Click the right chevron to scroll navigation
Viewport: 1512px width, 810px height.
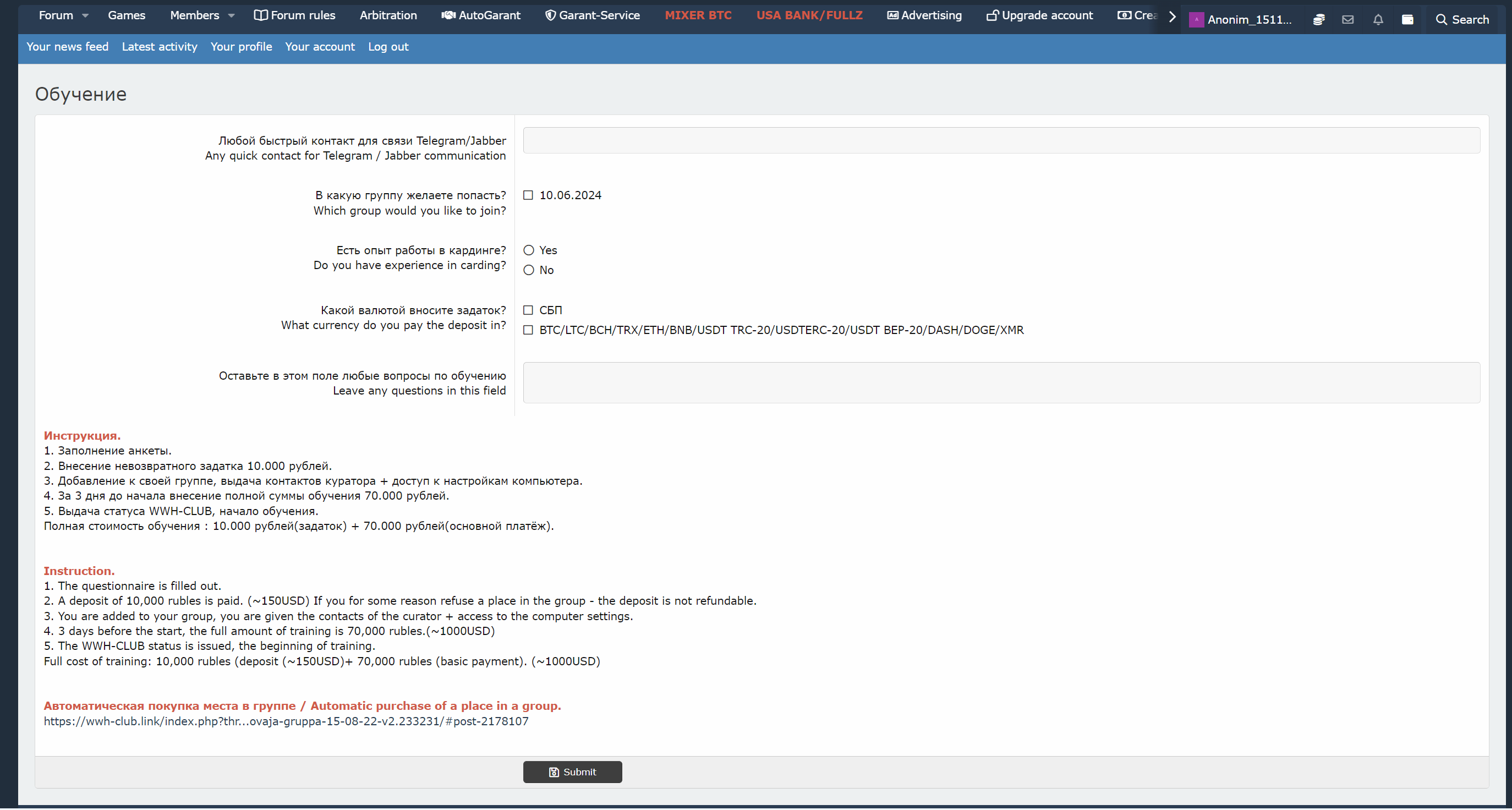pyautogui.click(x=1172, y=17)
